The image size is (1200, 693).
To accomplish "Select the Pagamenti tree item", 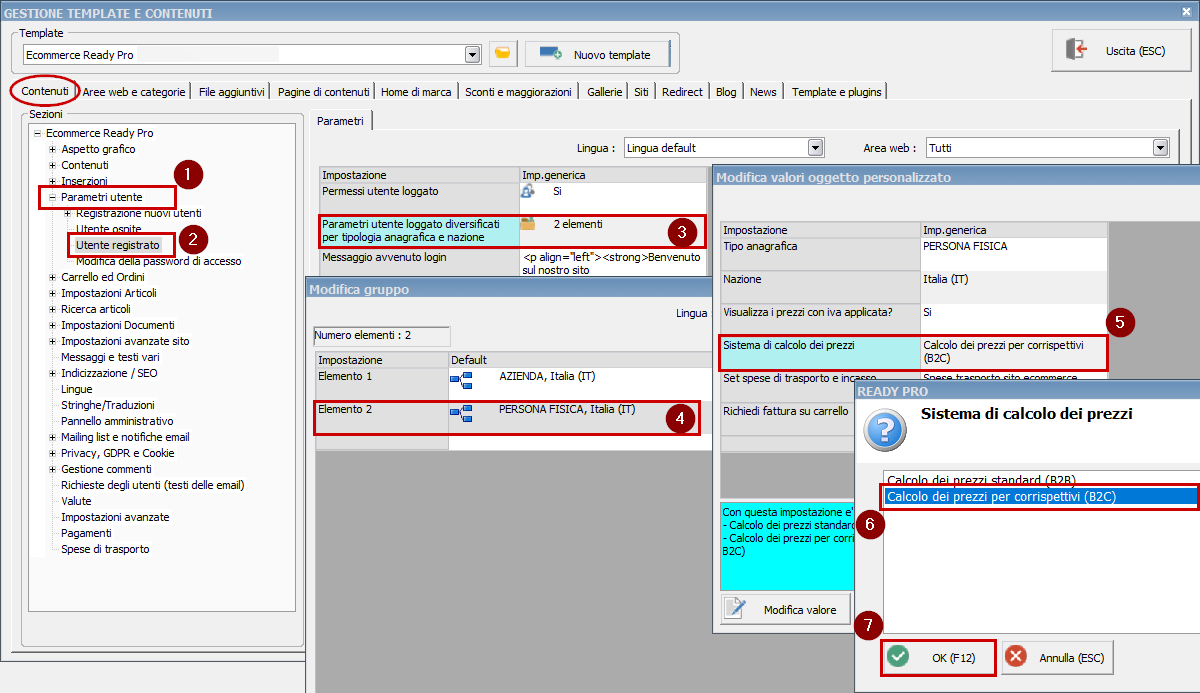I will (x=86, y=533).
